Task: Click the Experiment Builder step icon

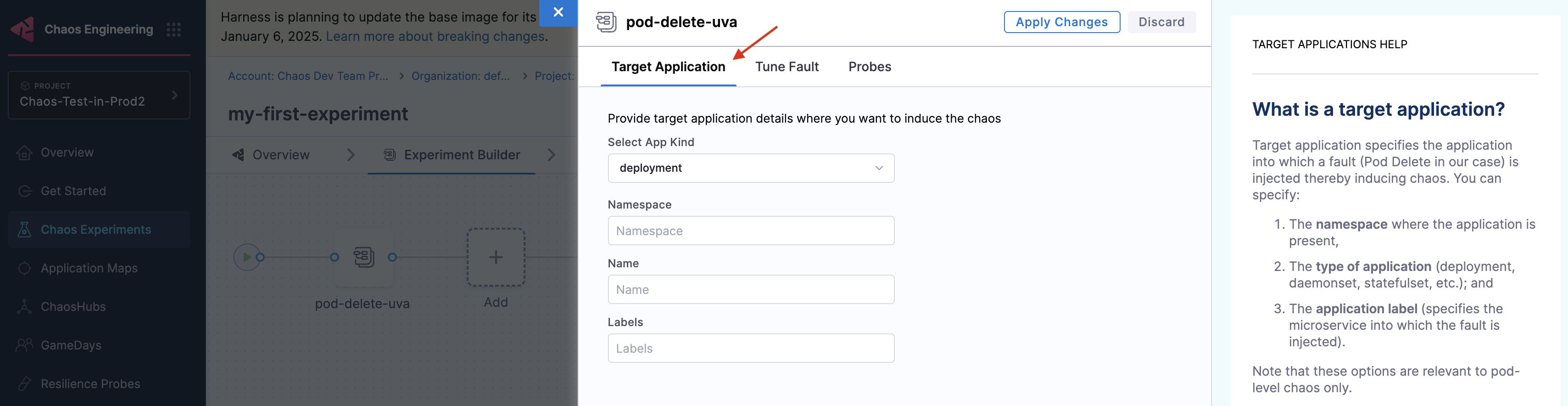Action: point(390,155)
